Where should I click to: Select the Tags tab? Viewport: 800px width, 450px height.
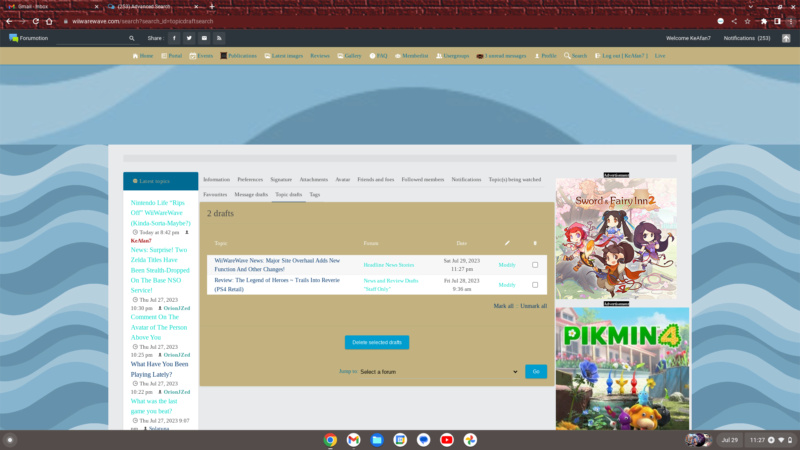(x=315, y=194)
